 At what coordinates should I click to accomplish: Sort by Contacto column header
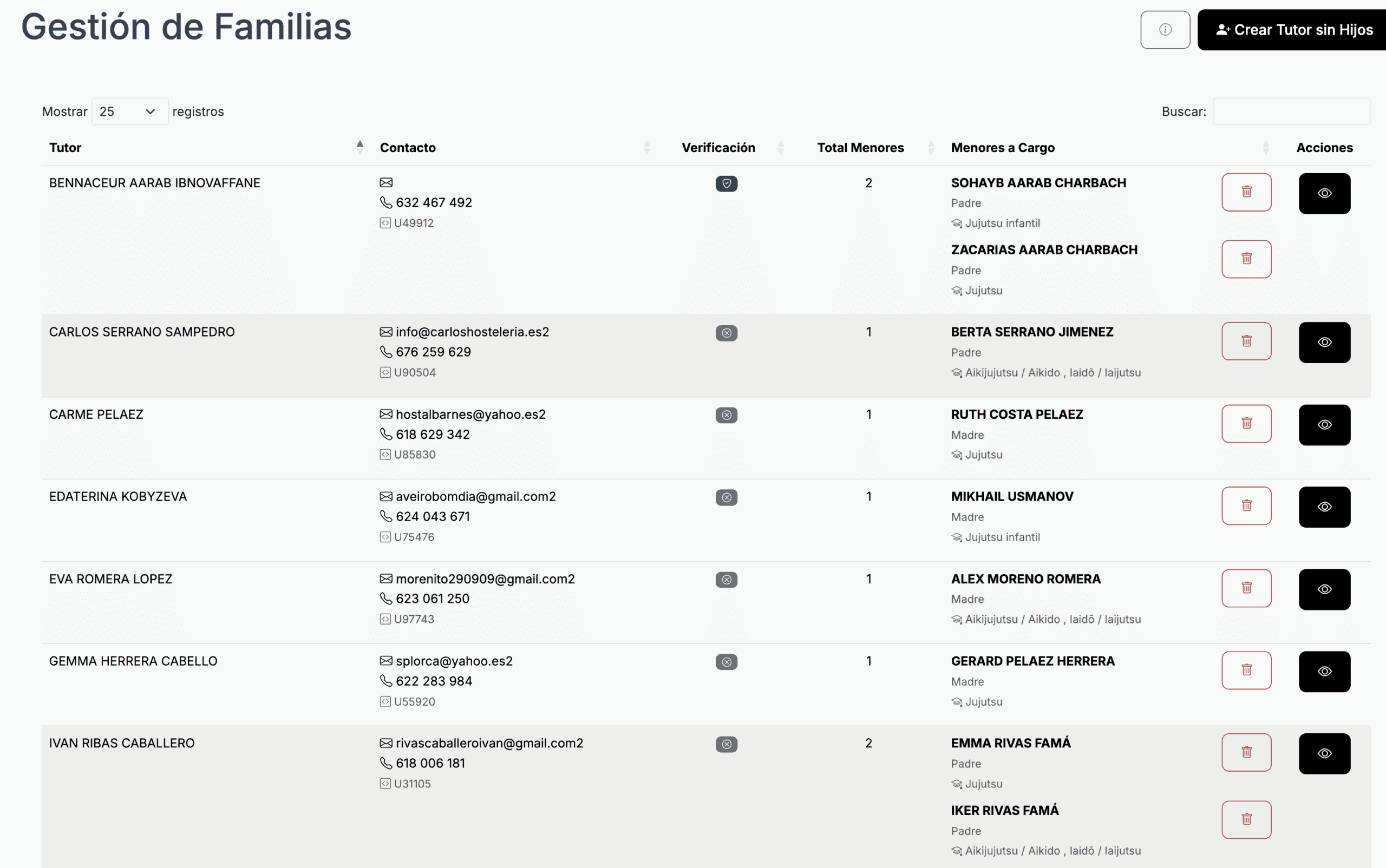(408, 148)
